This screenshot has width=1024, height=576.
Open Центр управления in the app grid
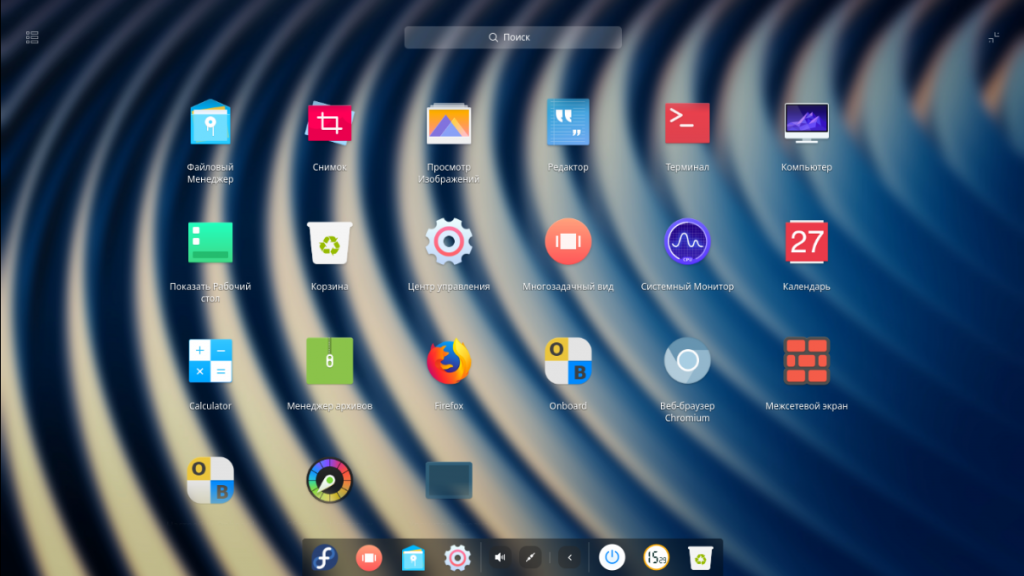tap(448, 242)
